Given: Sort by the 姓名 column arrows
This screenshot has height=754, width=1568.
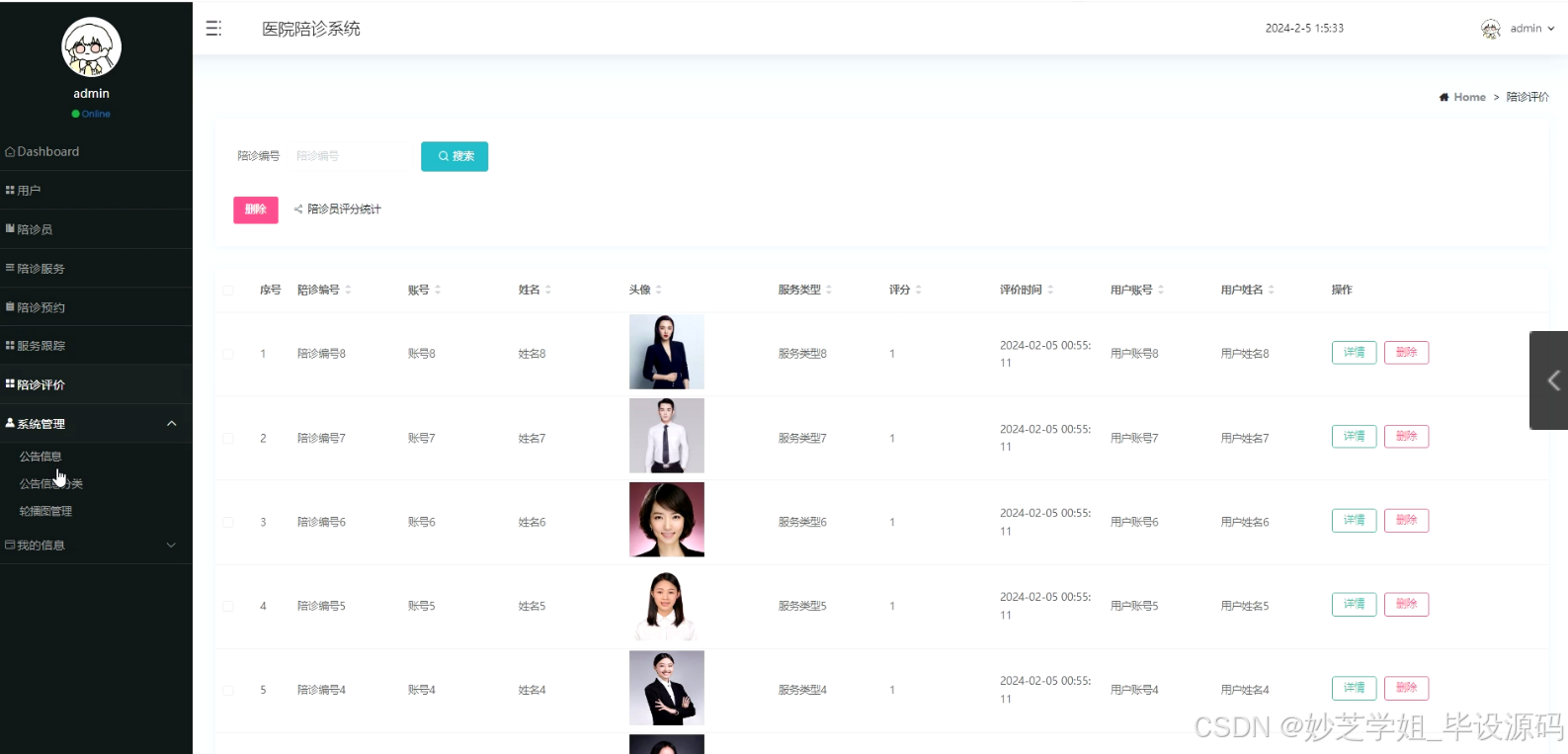Looking at the screenshot, I should 548,290.
